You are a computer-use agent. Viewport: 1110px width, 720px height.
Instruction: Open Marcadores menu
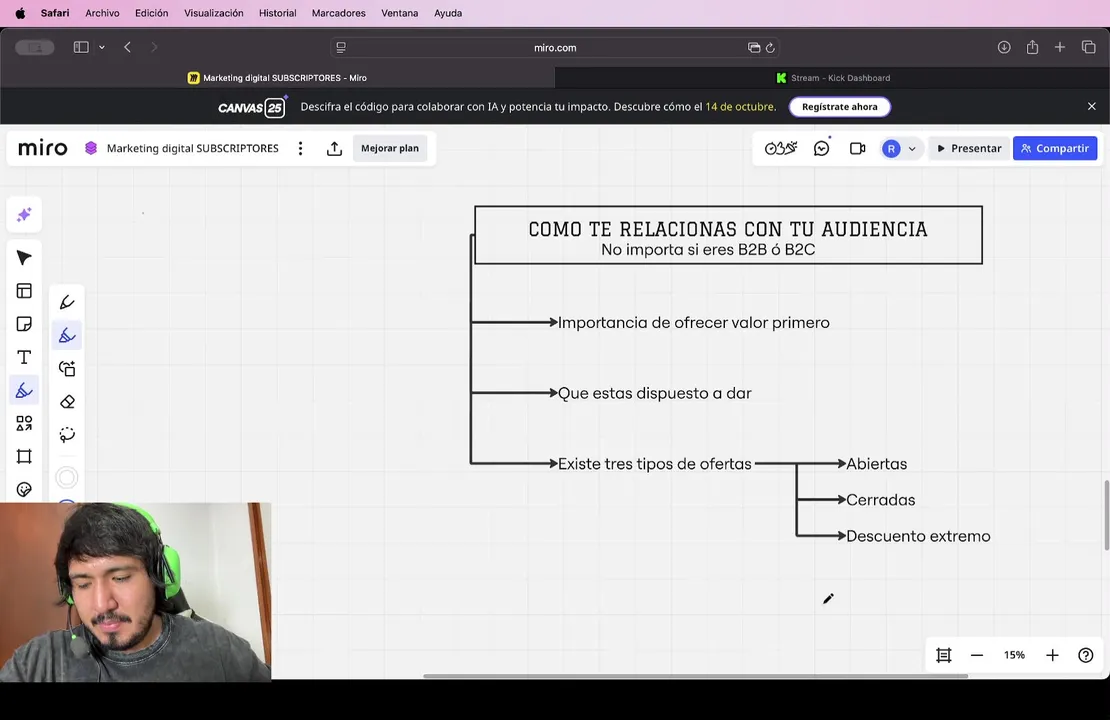338,13
